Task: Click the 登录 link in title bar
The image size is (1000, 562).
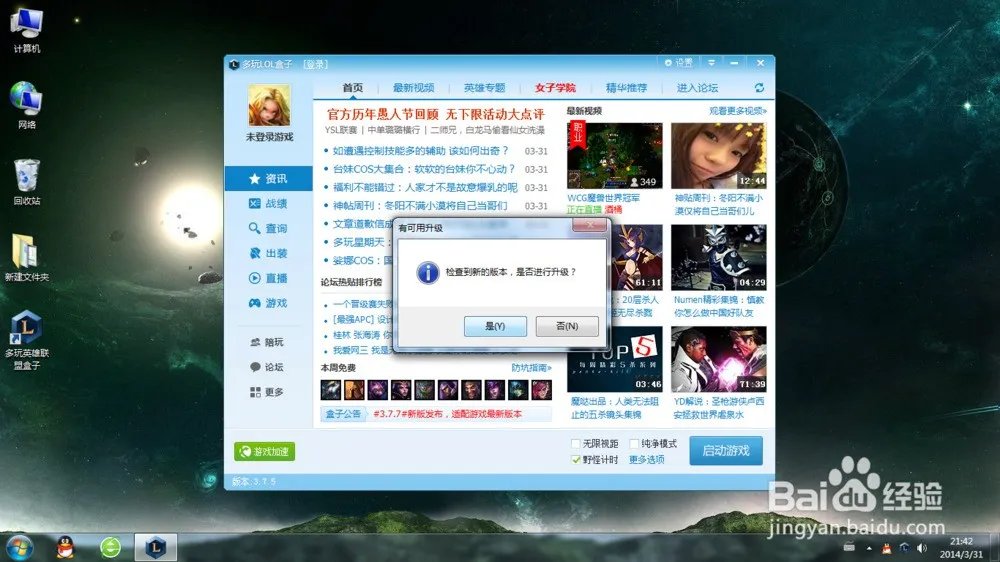Action: 316,64
